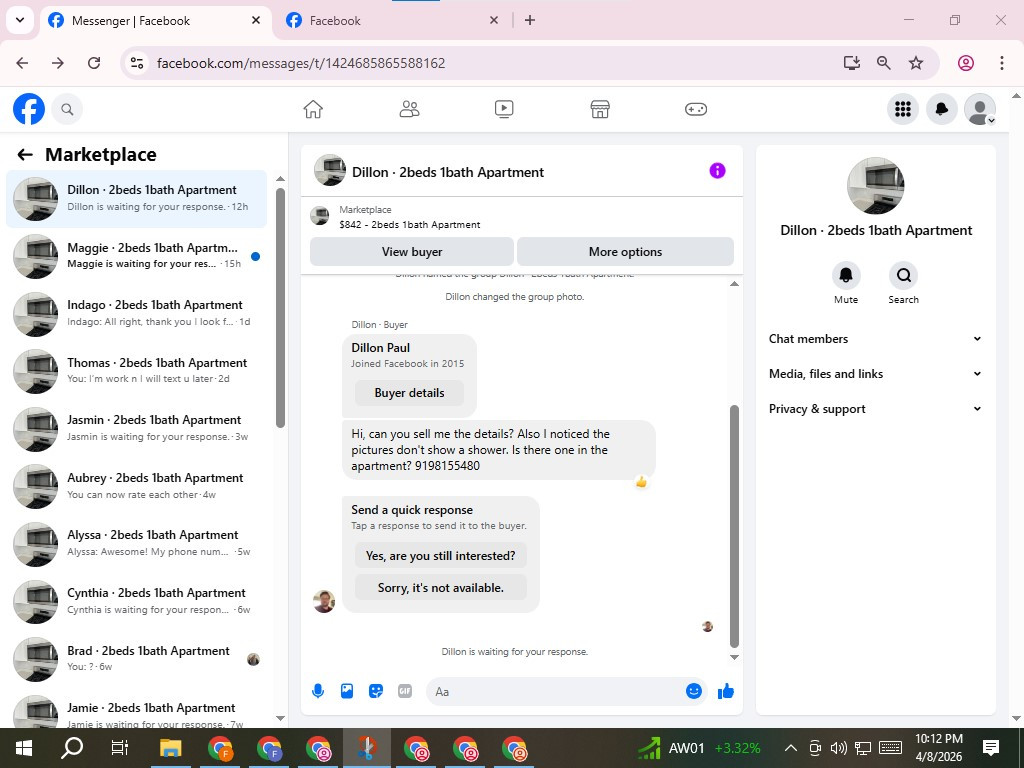Attach a photo with the image icon
The height and width of the screenshot is (768, 1024).
tap(347, 691)
